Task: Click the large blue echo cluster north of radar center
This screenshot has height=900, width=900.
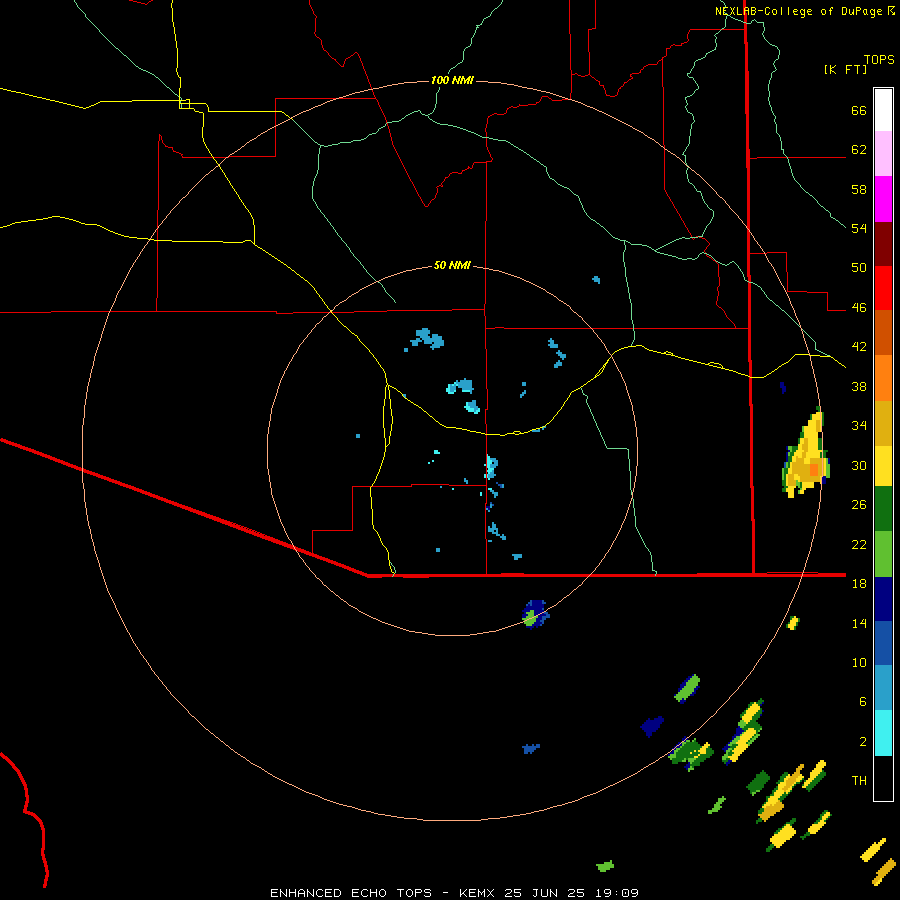Action: 428,339
